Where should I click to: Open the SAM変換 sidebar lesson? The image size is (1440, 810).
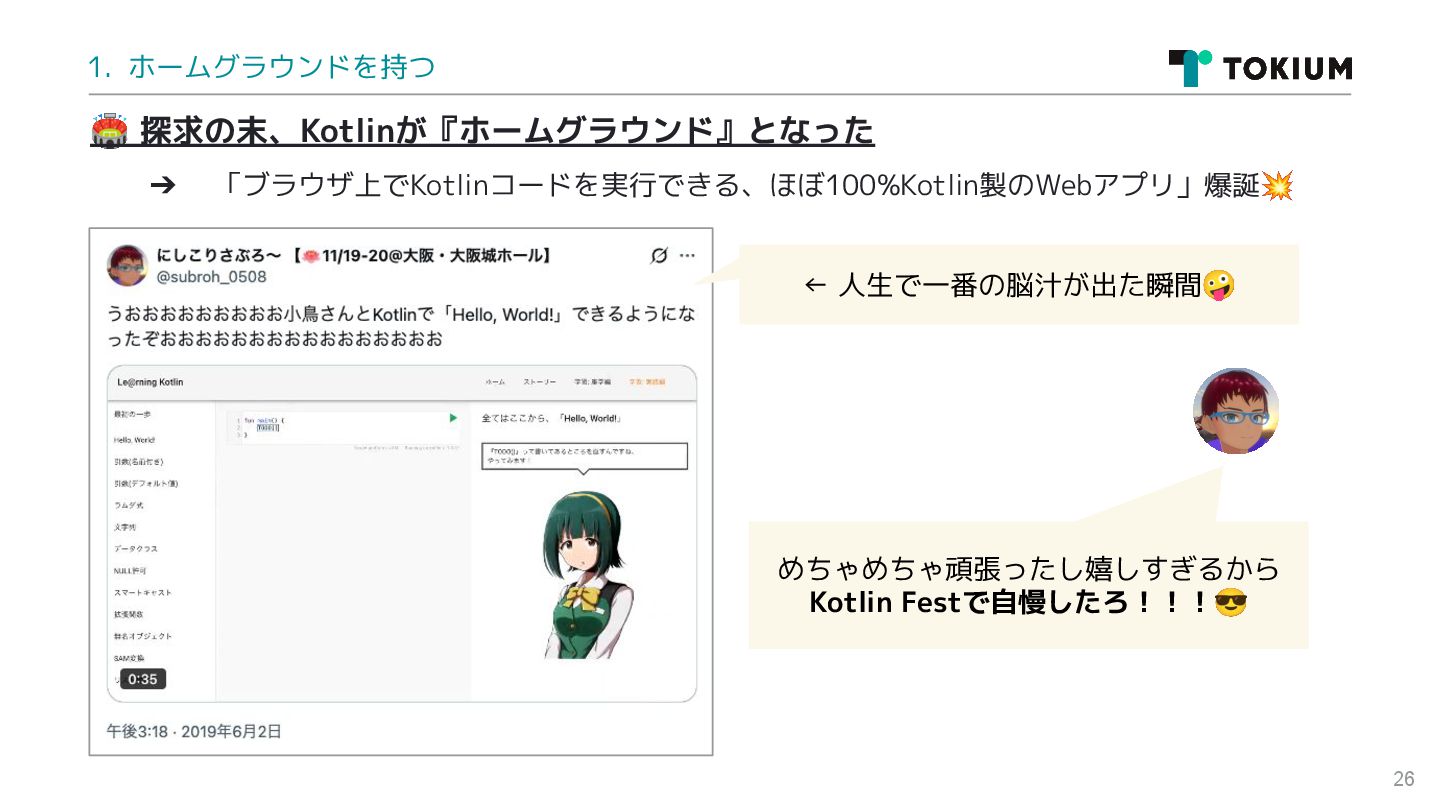pos(129,659)
